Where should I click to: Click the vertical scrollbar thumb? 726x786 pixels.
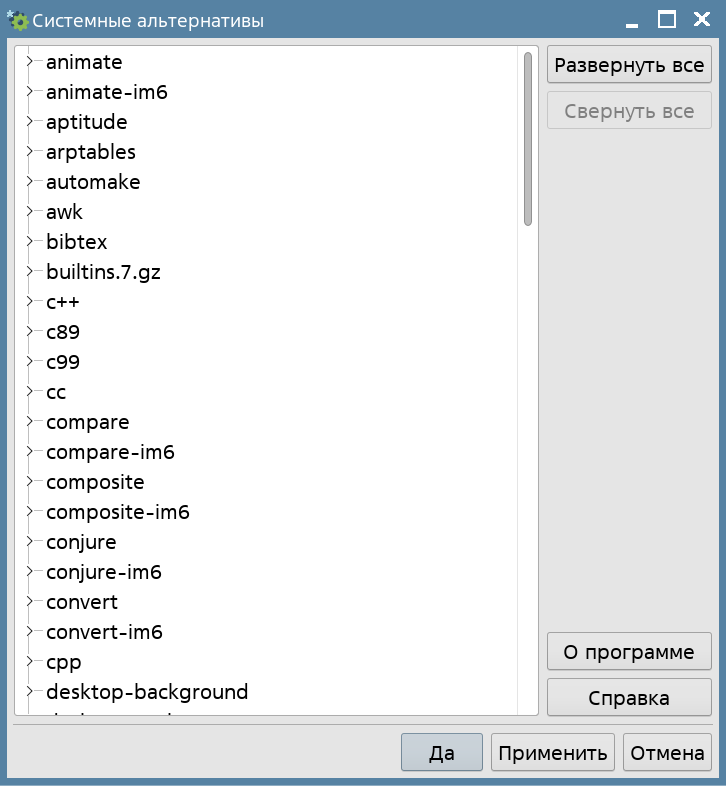coord(527,139)
